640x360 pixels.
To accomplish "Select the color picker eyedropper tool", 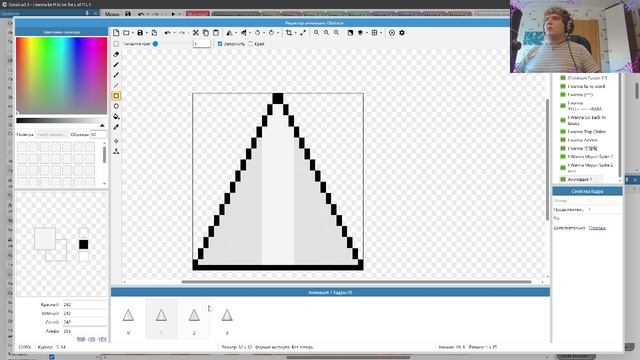I will pos(116,127).
